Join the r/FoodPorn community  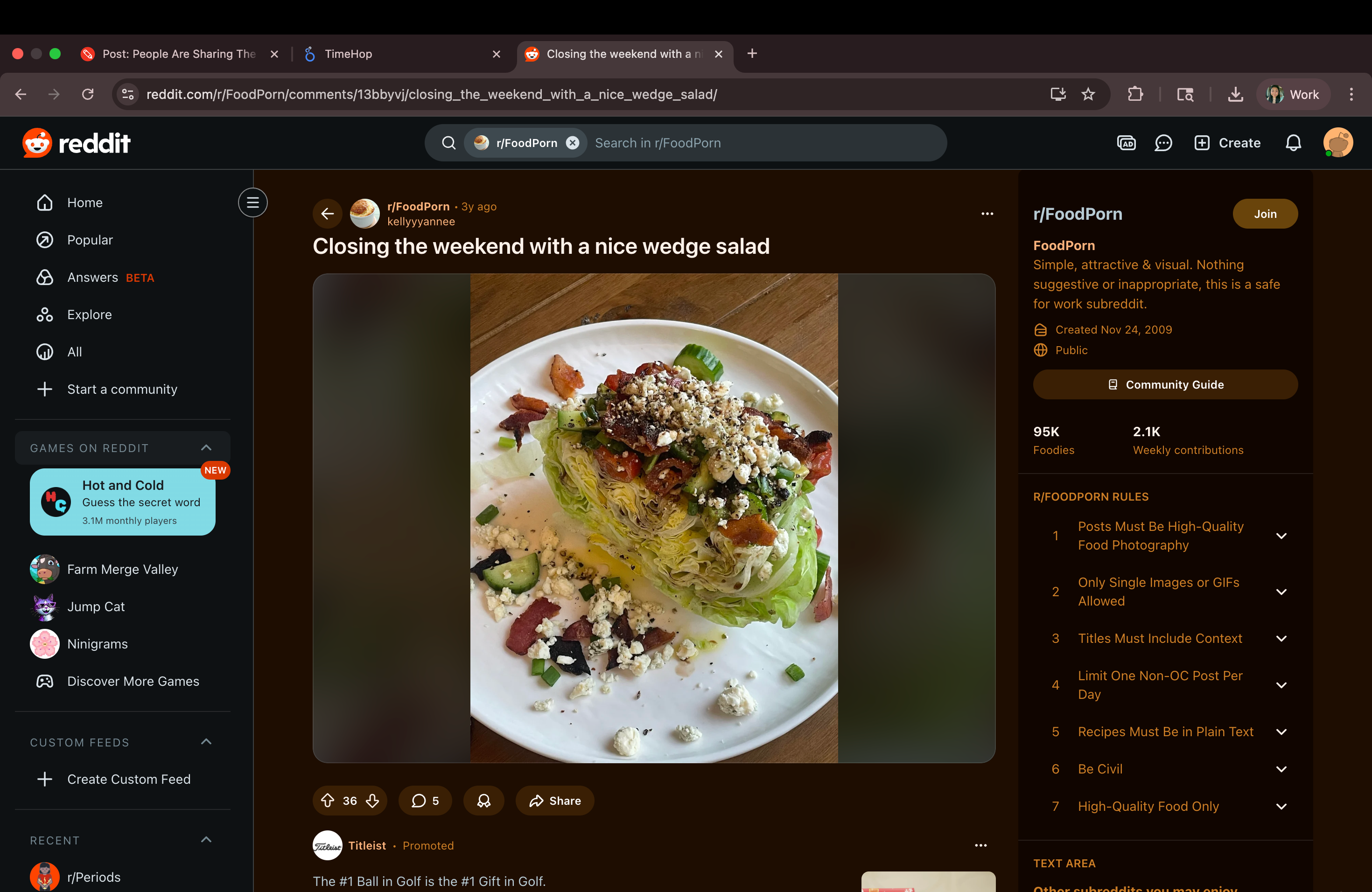click(x=1265, y=214)
